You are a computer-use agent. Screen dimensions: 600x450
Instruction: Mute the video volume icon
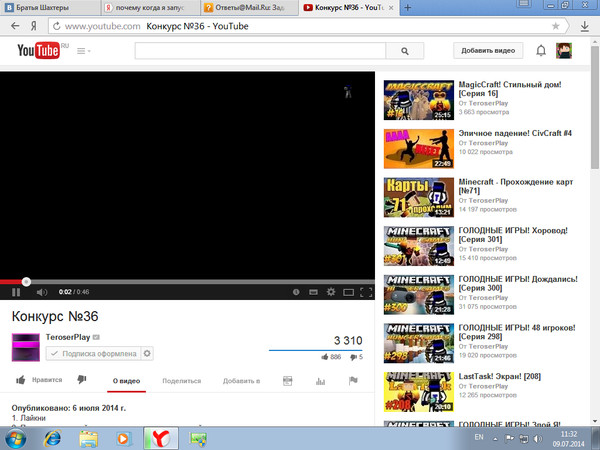point(42,292)
